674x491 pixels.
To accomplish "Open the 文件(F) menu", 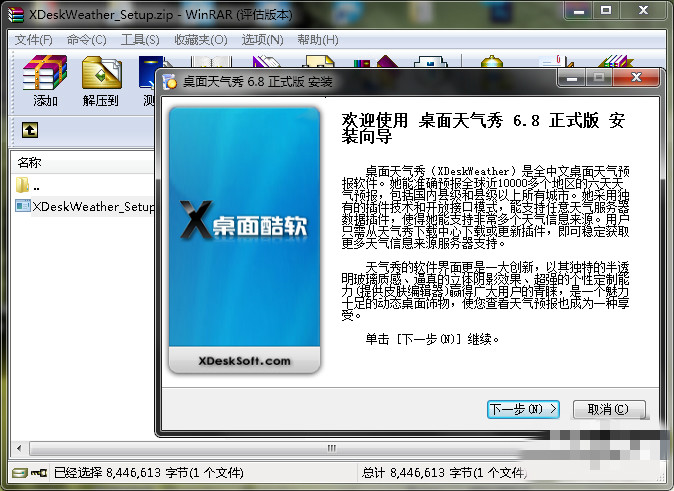I will click(34, 40).
